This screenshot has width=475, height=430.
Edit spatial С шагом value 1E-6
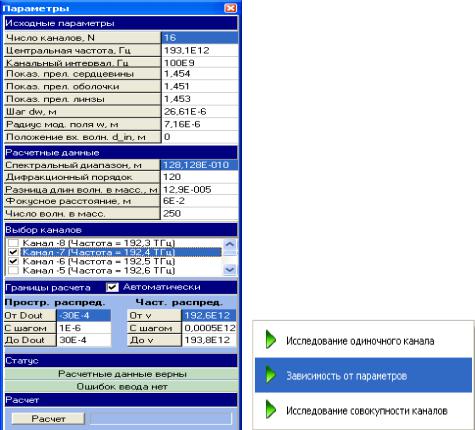pos(84,328)
